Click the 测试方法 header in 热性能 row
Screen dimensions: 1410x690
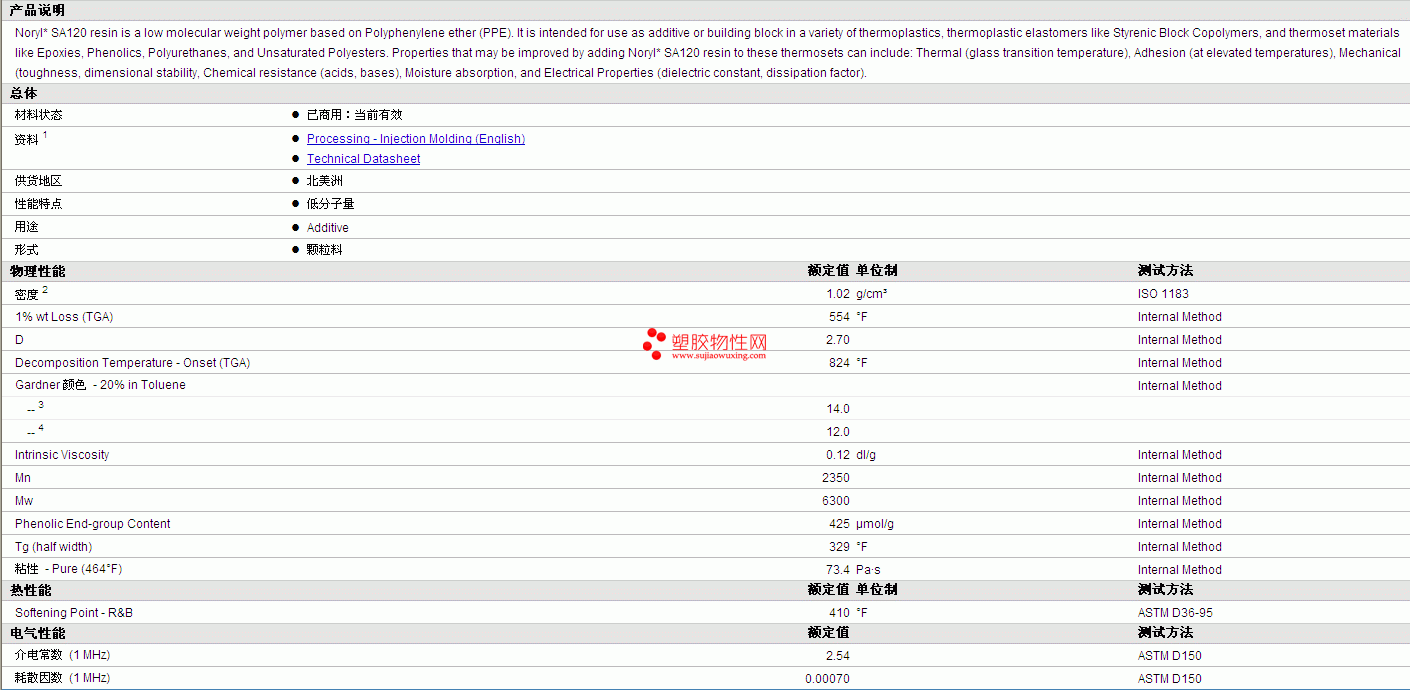(1165, 589)
